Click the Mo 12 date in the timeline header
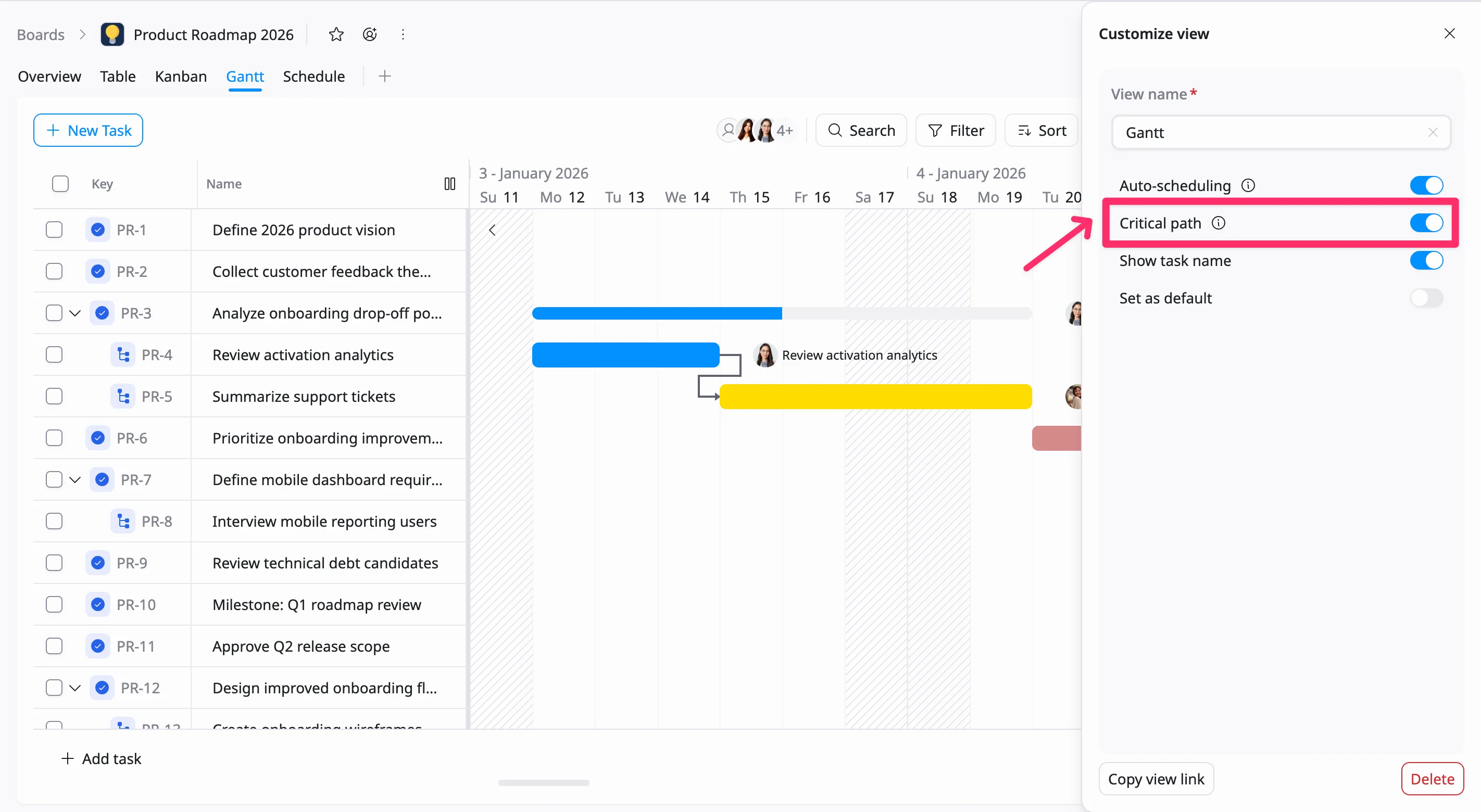The height and width of the screenshot is (812, 1481). point(562,197)
